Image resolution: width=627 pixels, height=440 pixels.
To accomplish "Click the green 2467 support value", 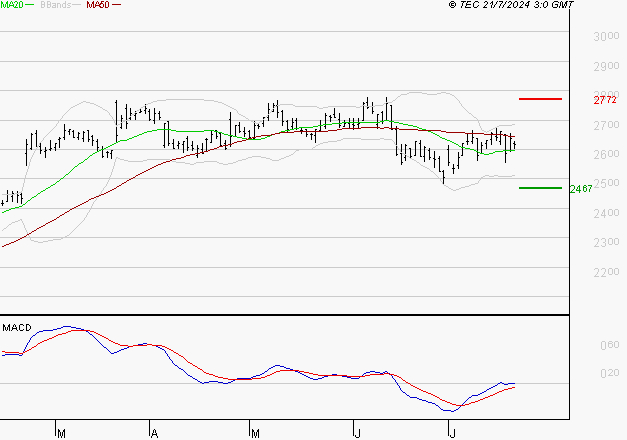I will (581, 189).
